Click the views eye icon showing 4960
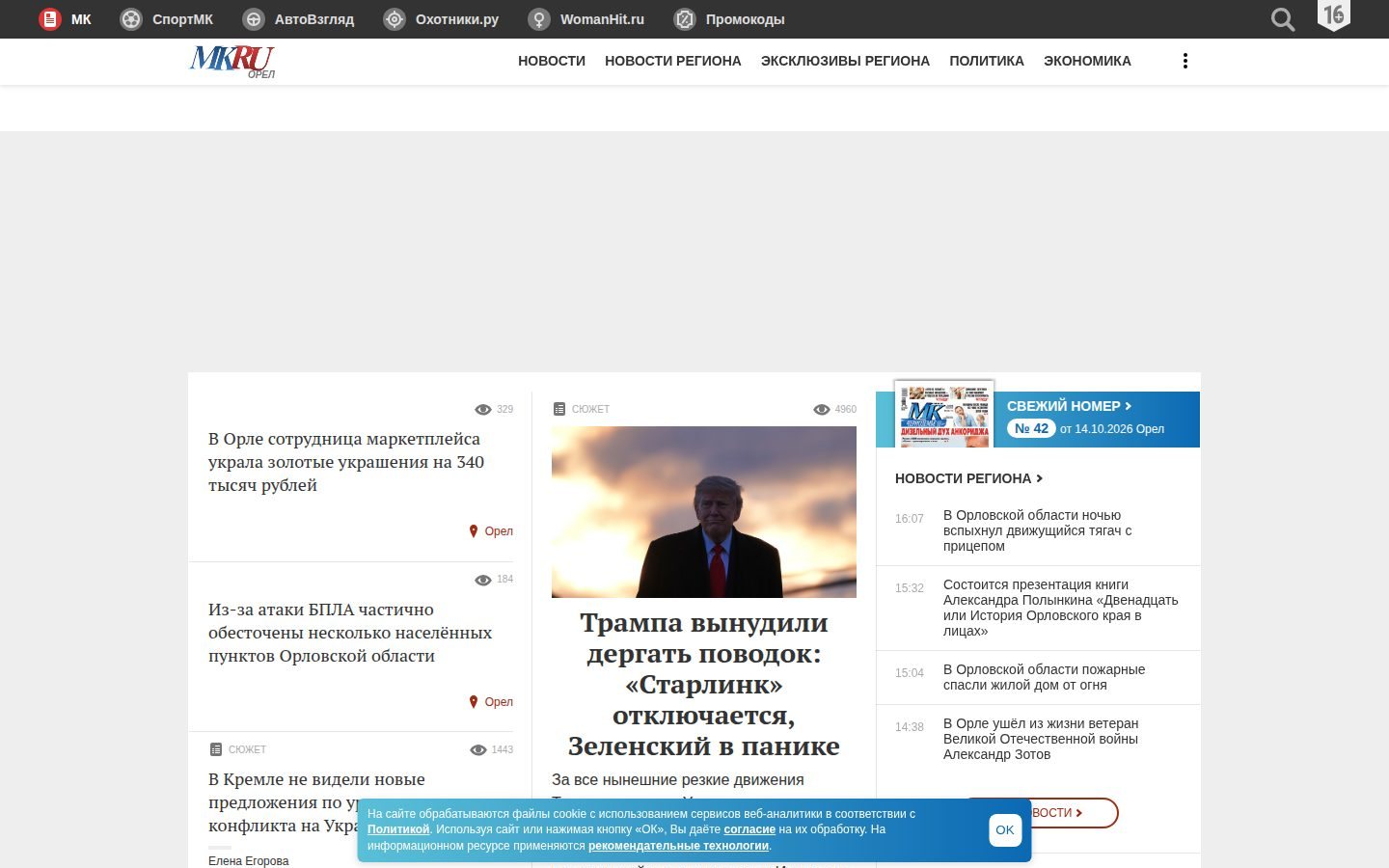This screenshot has width=1389, height=868. pyautogui.click(x=822, y=410)
